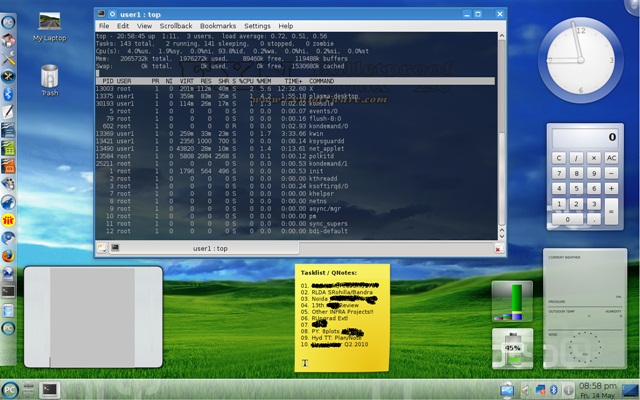Launch the text editor pencil icon
The height and width of the screenshot is (400, 640).
pos(8,112)
